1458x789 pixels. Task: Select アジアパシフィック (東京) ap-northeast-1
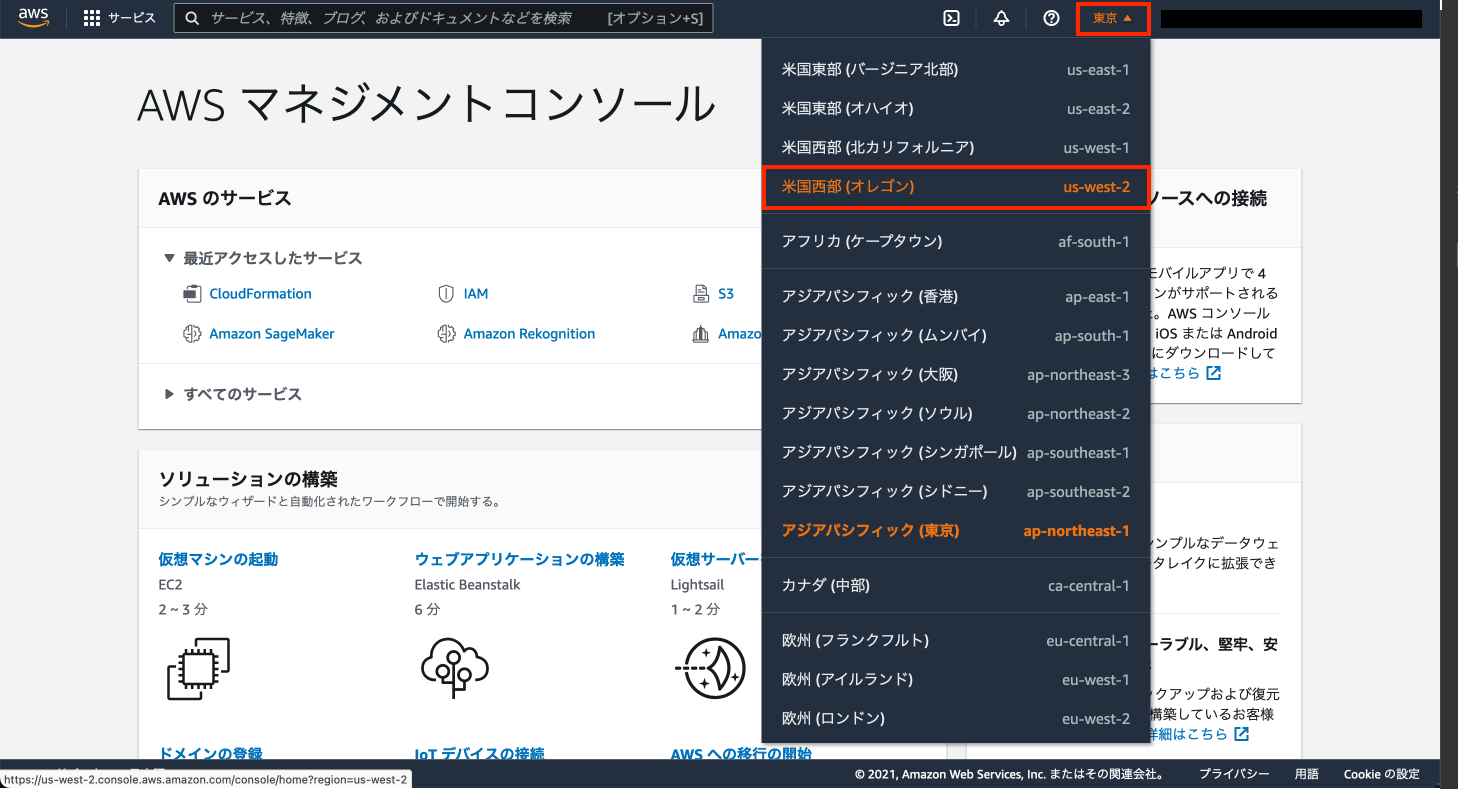956,530
